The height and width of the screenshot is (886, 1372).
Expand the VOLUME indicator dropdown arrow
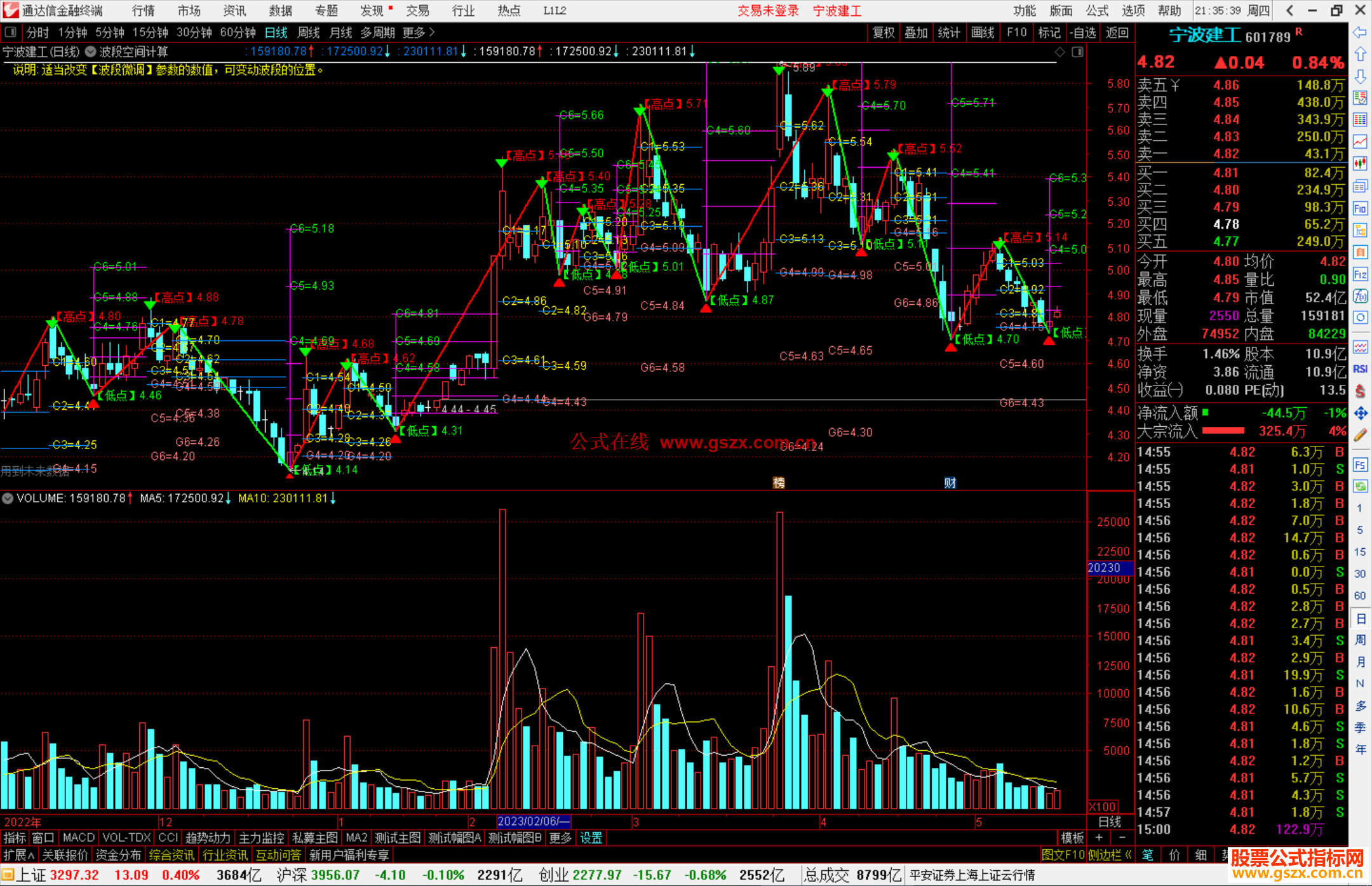point(8,499)
